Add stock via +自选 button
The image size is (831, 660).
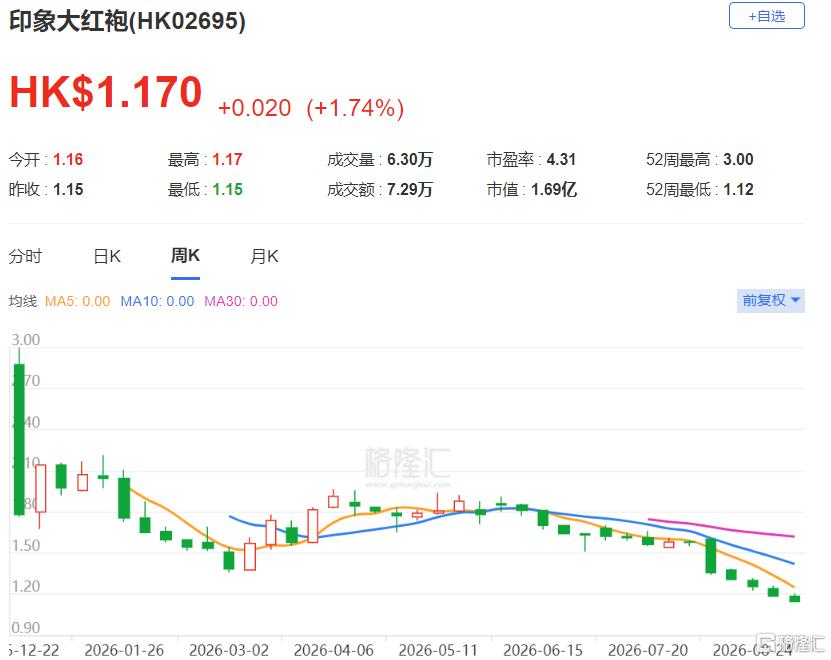click(766, 16)
